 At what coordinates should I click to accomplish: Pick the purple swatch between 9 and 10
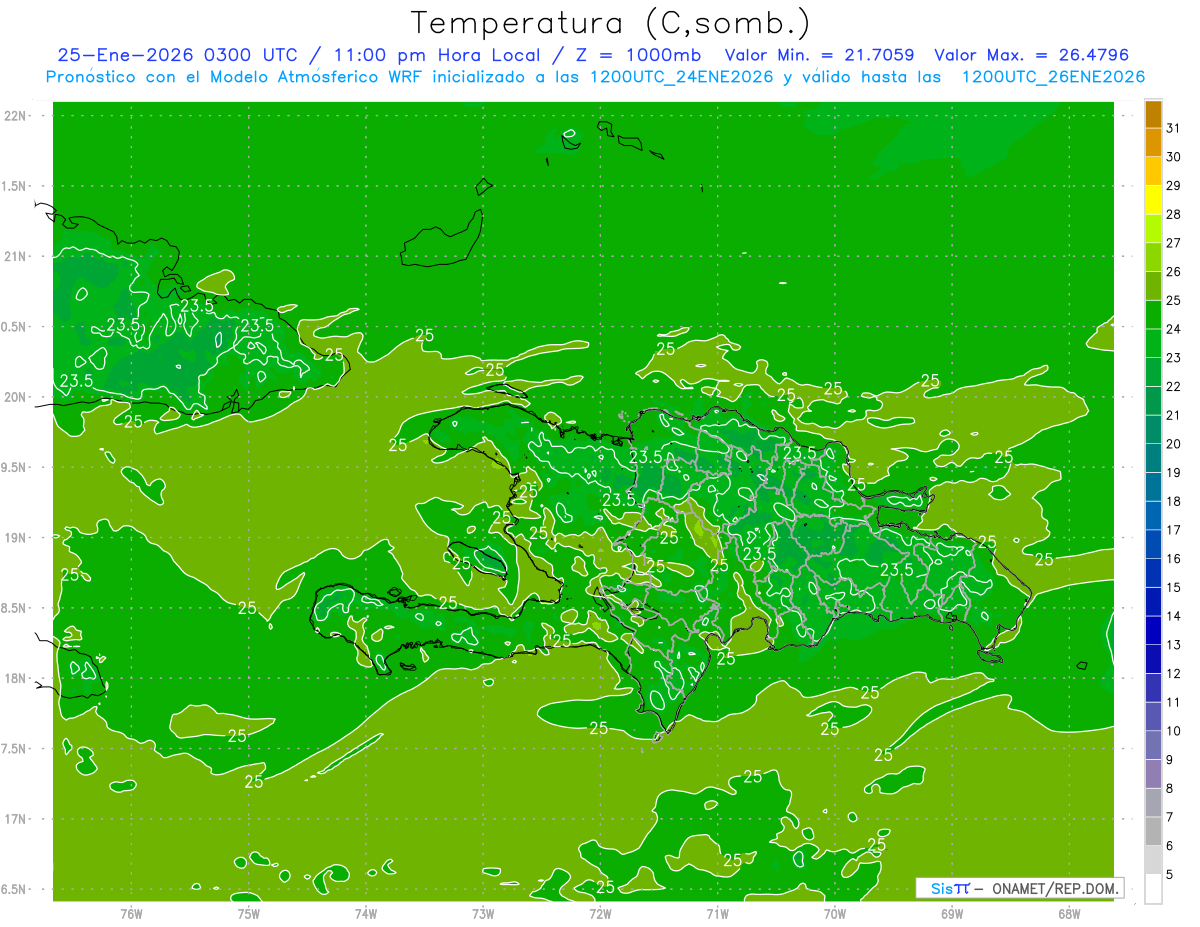(x=1153, y=746)
